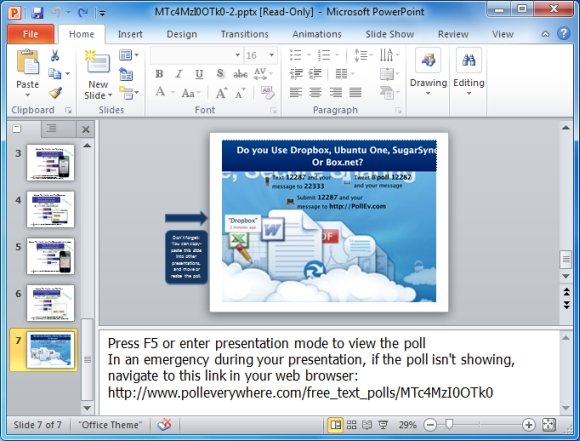Viewport: 580px width, 441px height.
Task: Increase list indent level
Action: pyautogui.click(x=315, y=74)
